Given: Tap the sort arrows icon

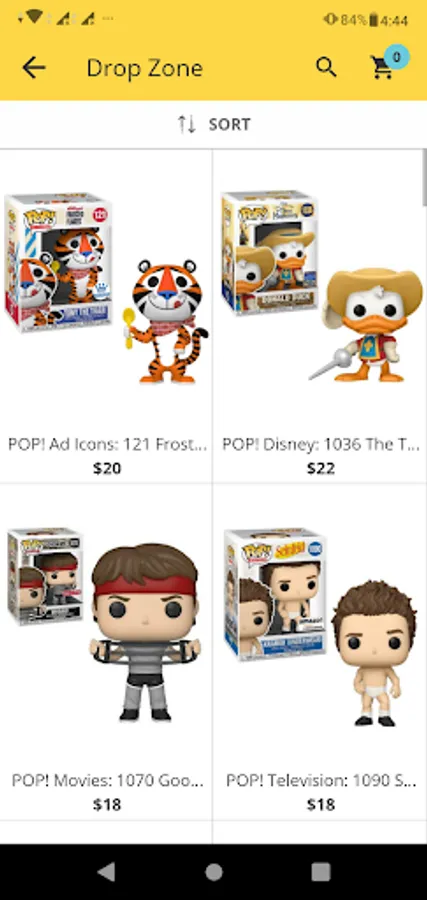Looking at the screenshot, I should coord(187,124).
